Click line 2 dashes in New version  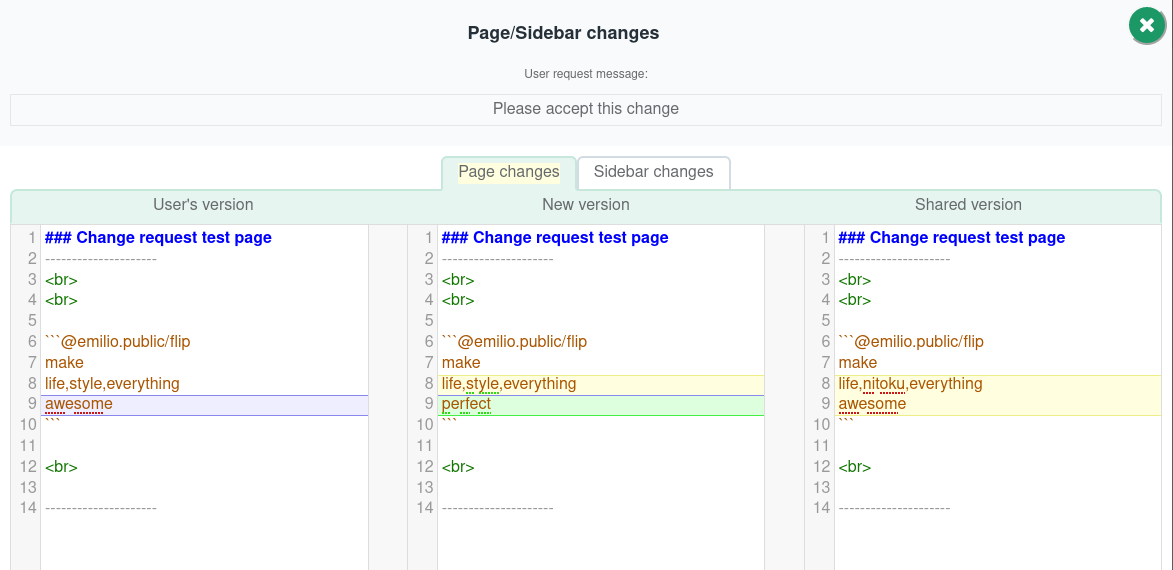pos(497,259)
